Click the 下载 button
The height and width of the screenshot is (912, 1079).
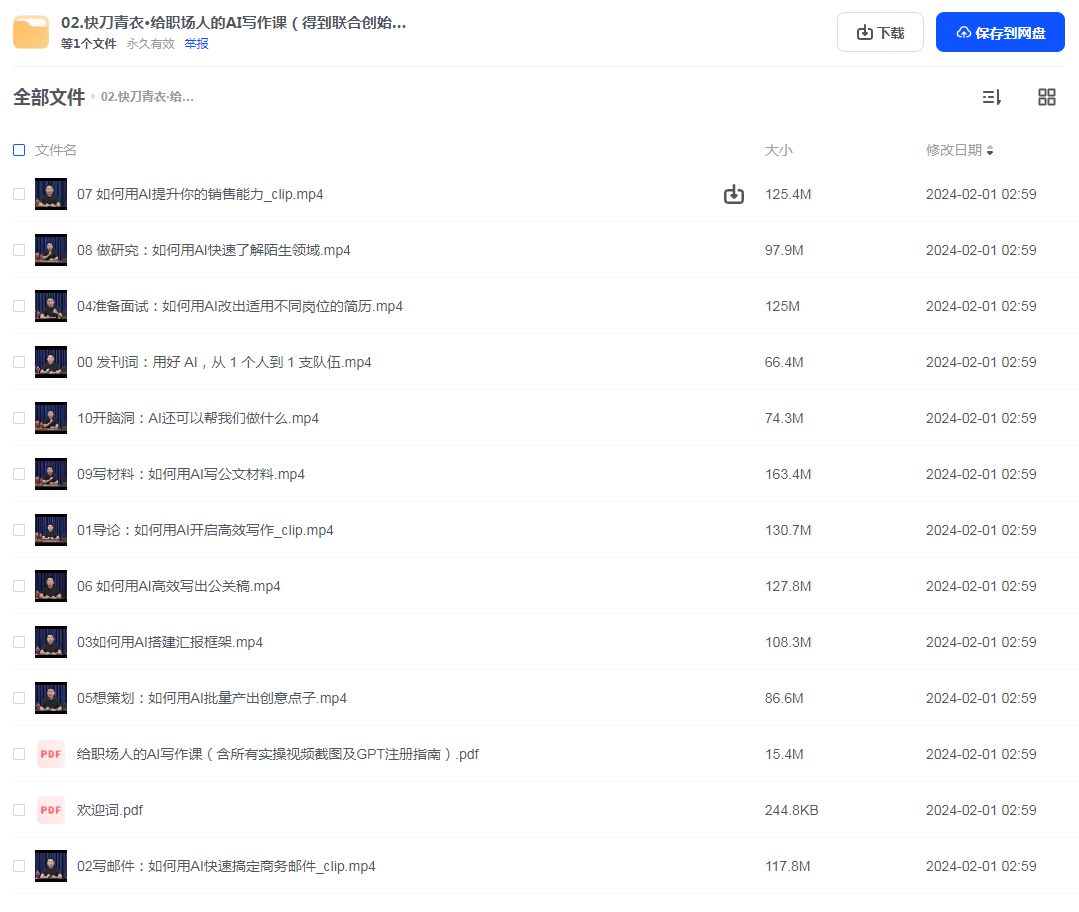[x=880, y=32]
